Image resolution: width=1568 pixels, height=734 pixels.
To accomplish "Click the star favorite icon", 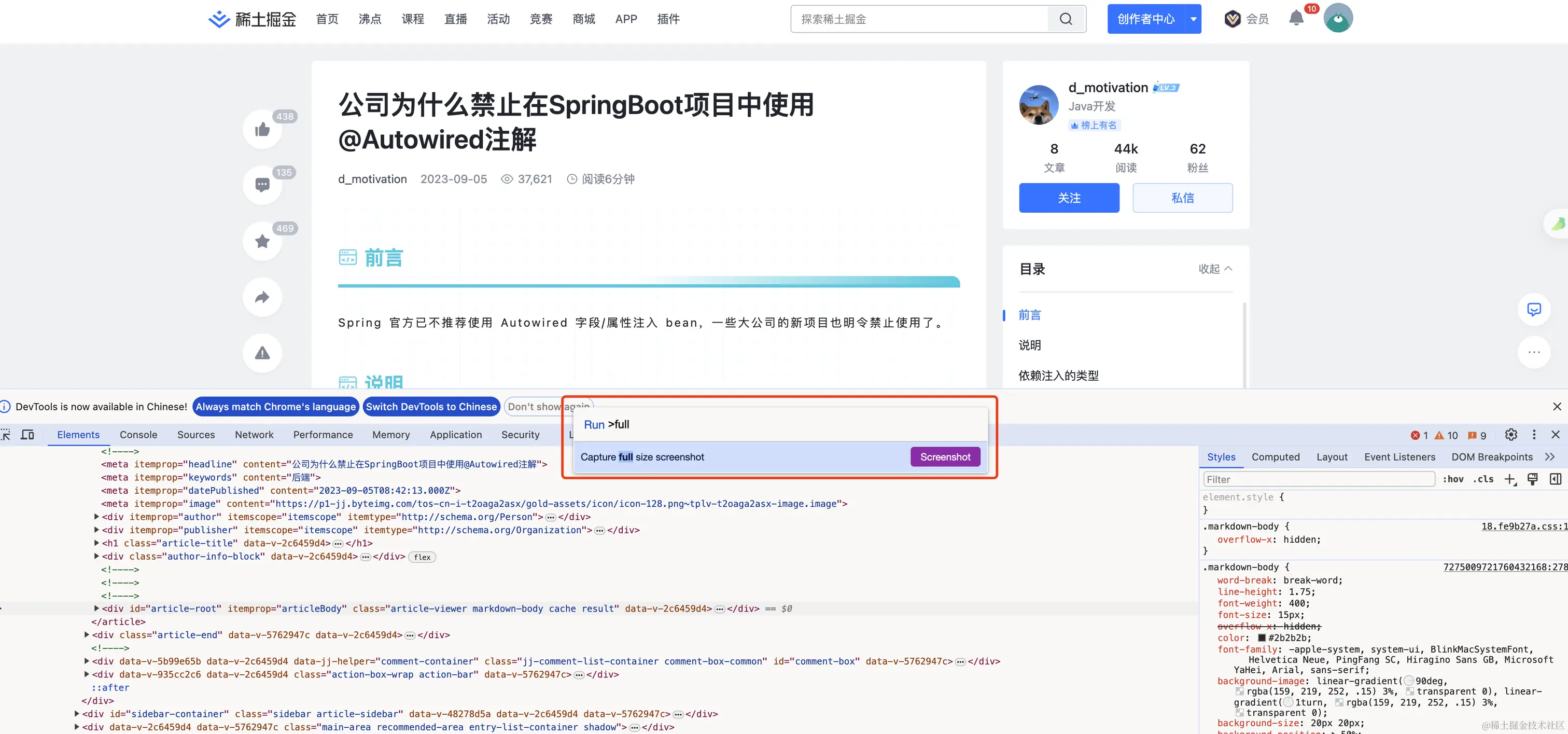I will point(262,241).
